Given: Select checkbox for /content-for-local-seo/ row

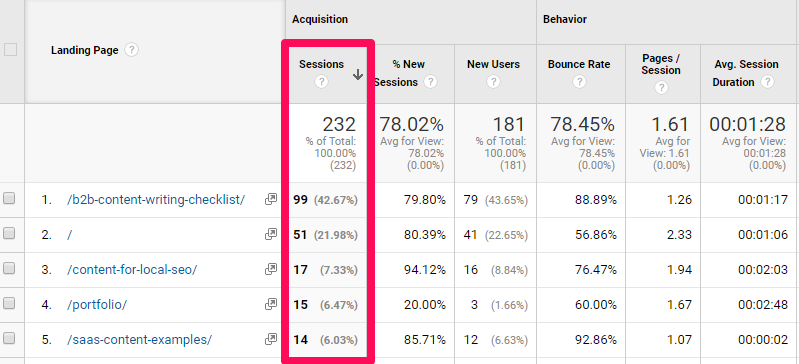Looking at the screenshot, I should (x=9, y=268).
